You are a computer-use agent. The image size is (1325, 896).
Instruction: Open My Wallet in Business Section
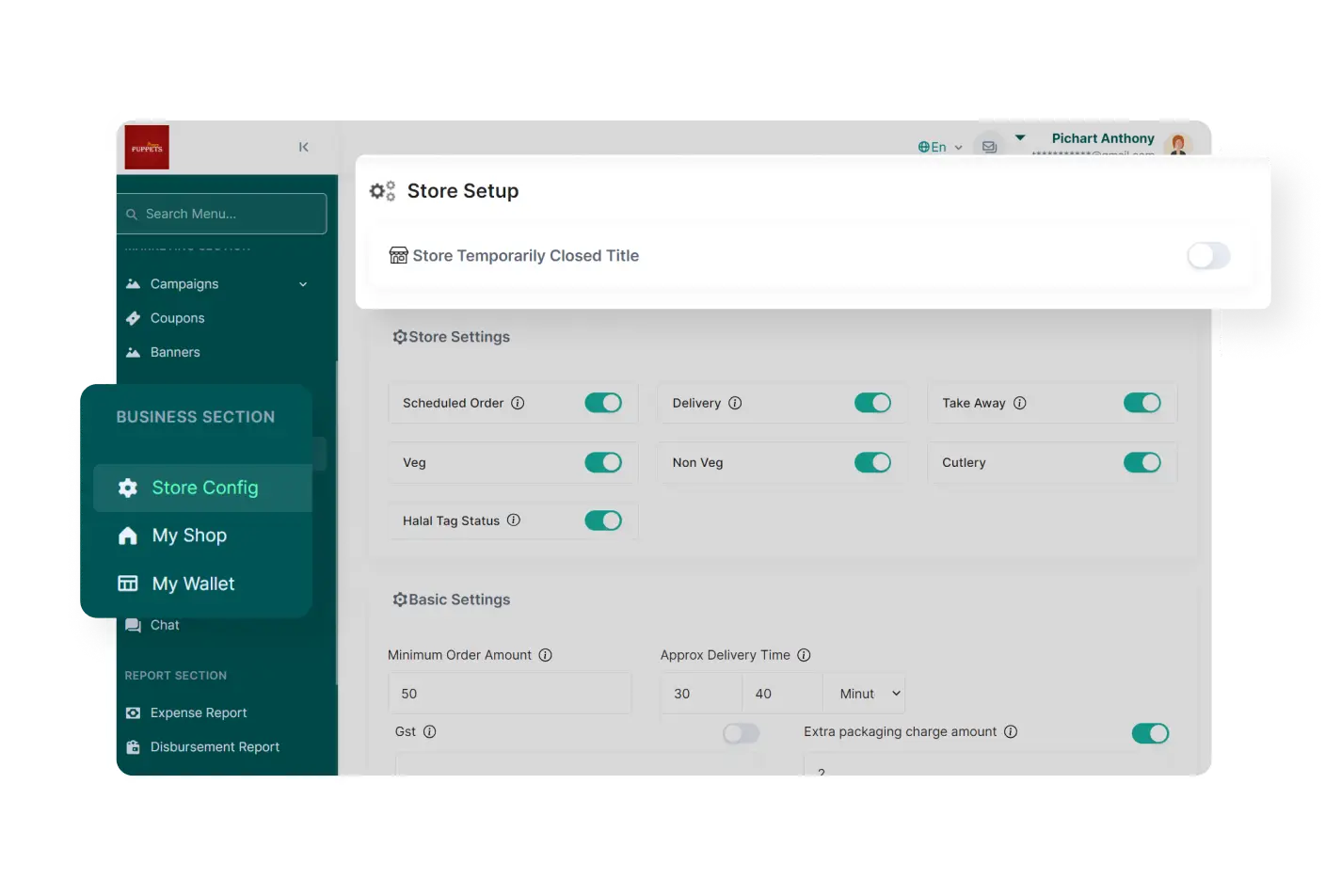193,584
